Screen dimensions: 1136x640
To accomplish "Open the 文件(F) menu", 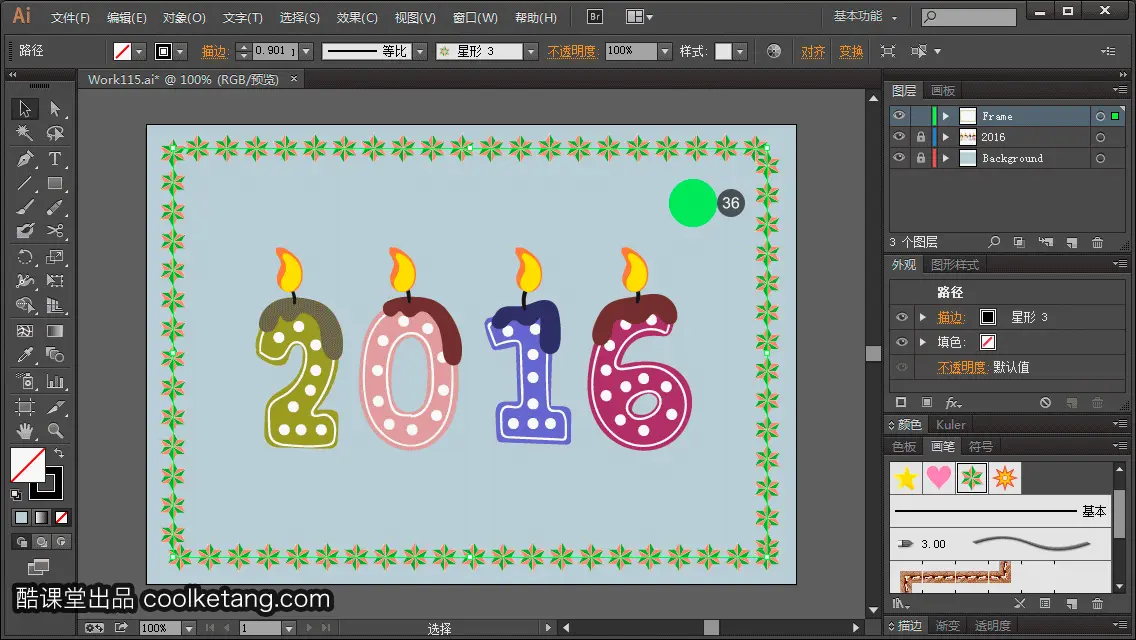I will click(x=70, y=17).
